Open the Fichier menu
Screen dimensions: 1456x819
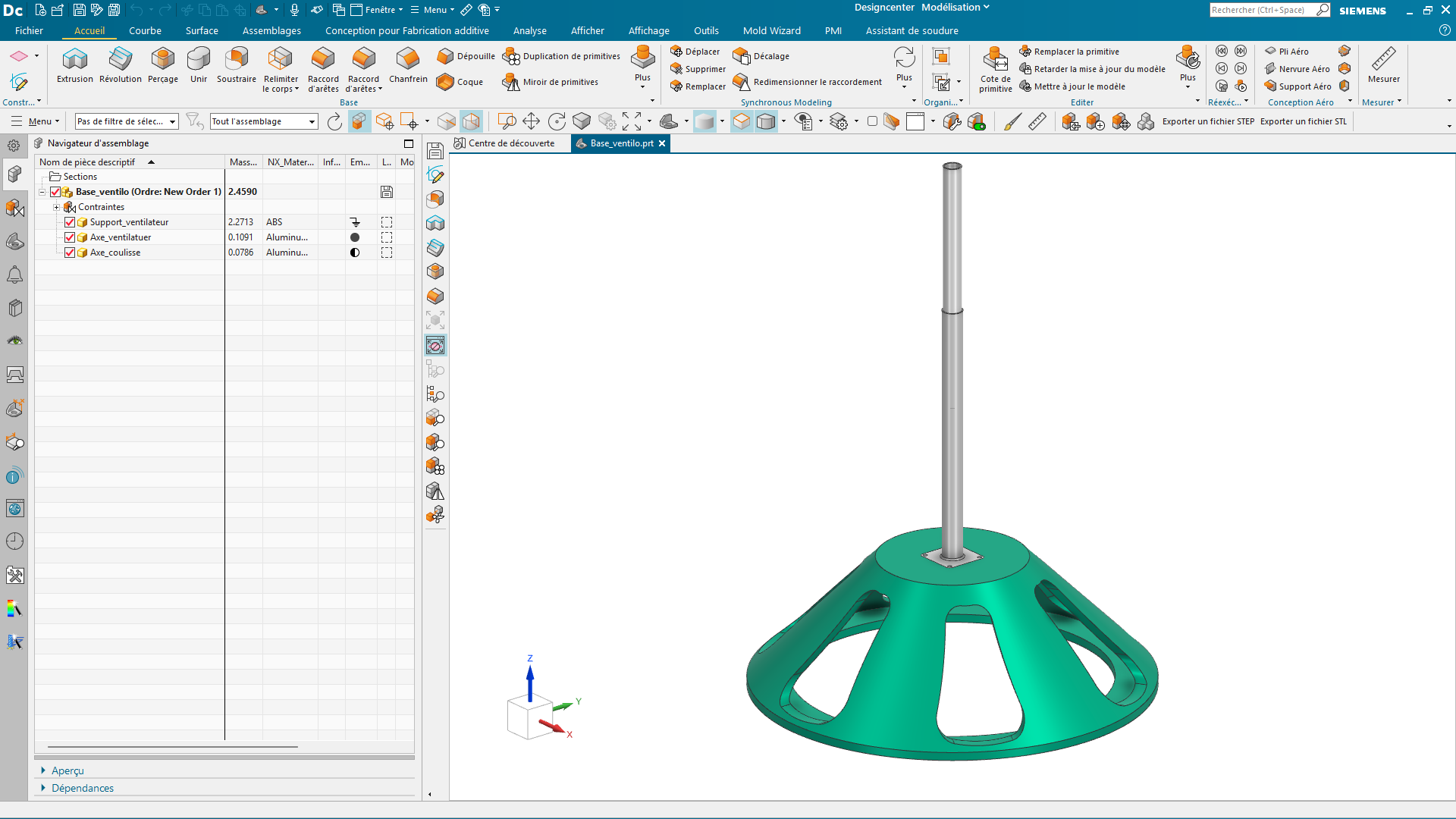[x=29, y=31]
